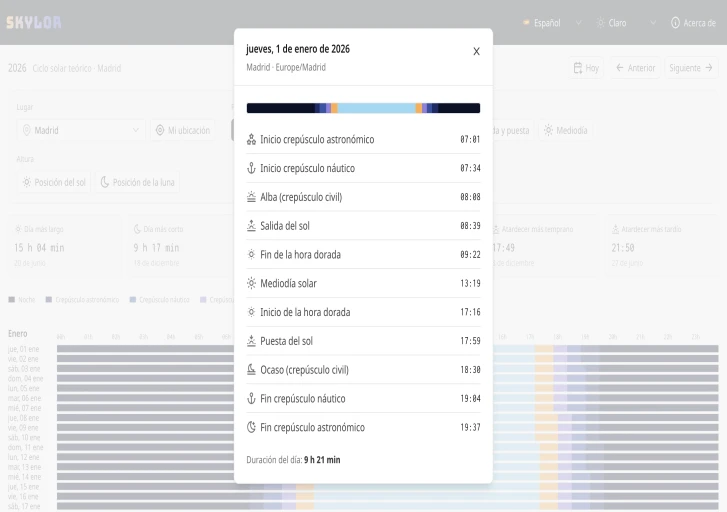Screen dimensions: 727x512
Task: Click the location pin icon in Madrid selector
Action: (x=27, y=130)
